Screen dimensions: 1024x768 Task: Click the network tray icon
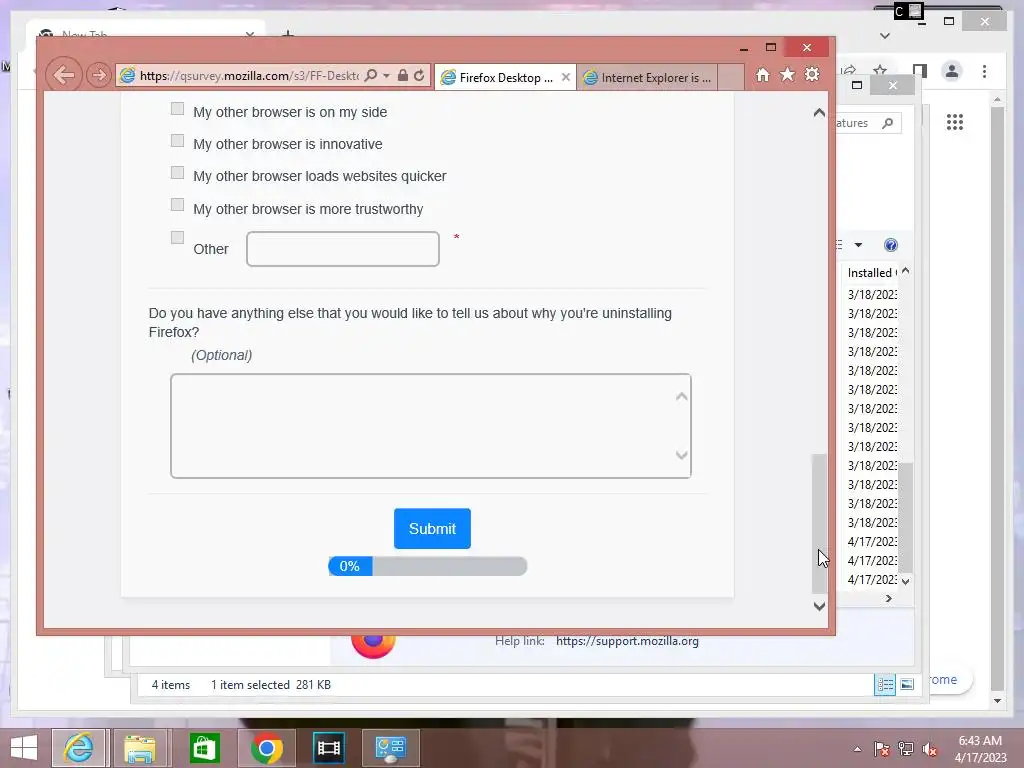click(906, 749)
